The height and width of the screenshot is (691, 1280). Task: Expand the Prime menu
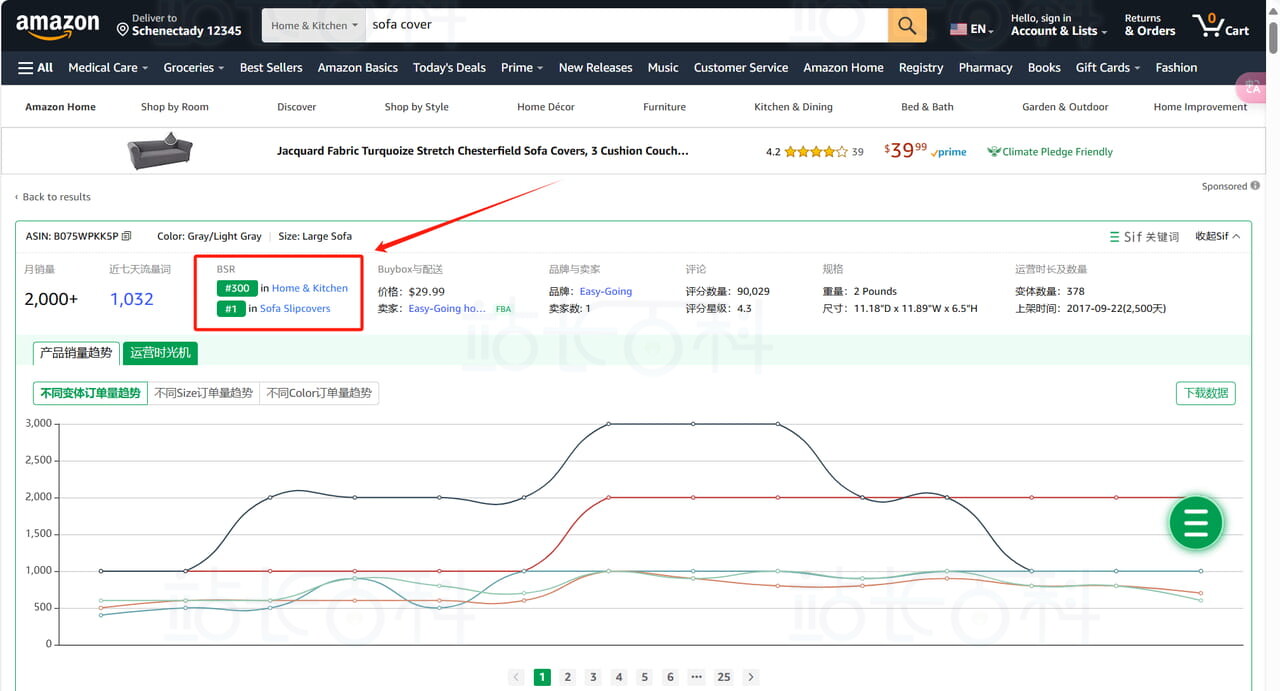tap(522, 68)
